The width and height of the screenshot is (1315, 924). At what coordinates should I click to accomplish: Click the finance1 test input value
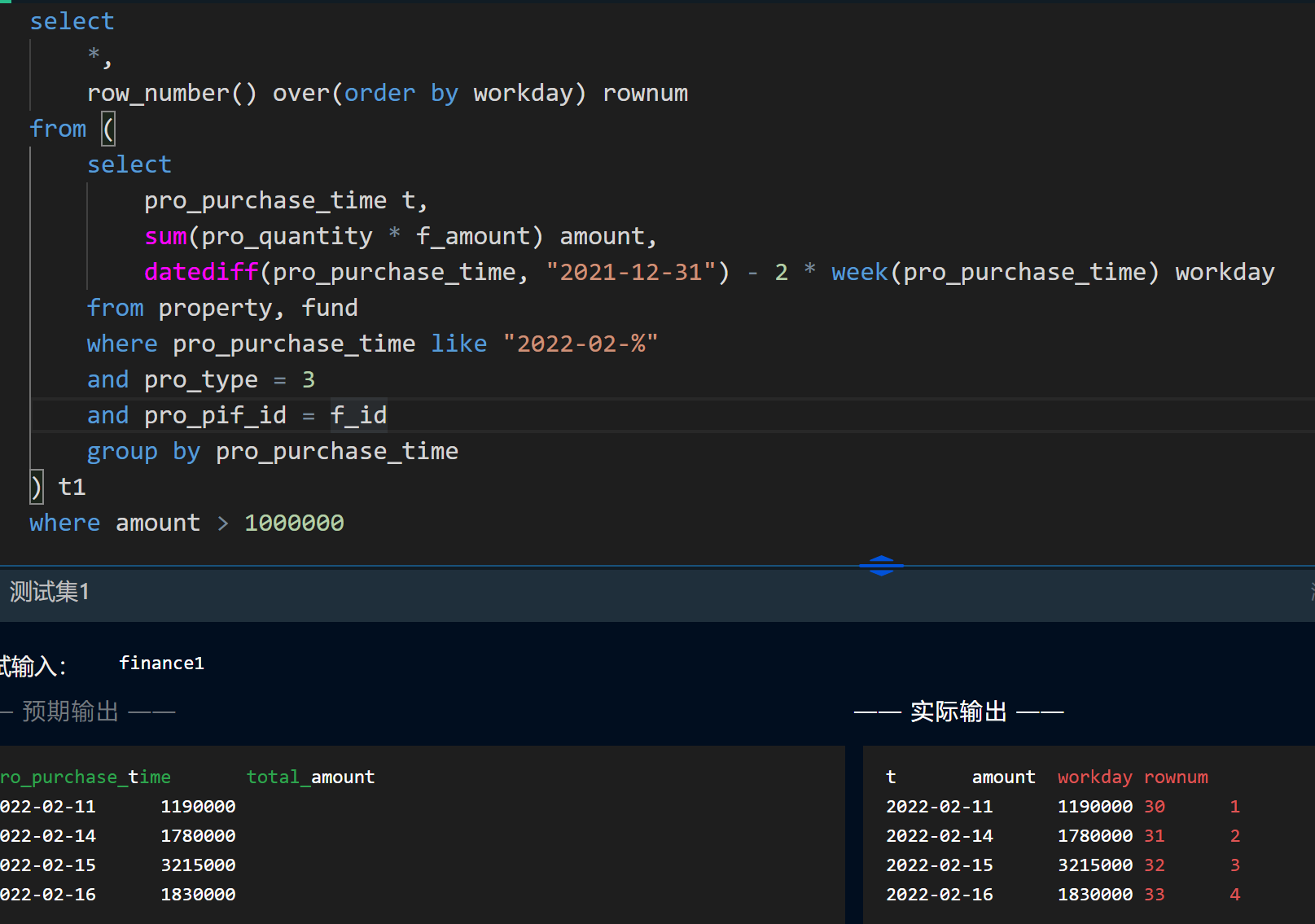click(x=161, y=663)
